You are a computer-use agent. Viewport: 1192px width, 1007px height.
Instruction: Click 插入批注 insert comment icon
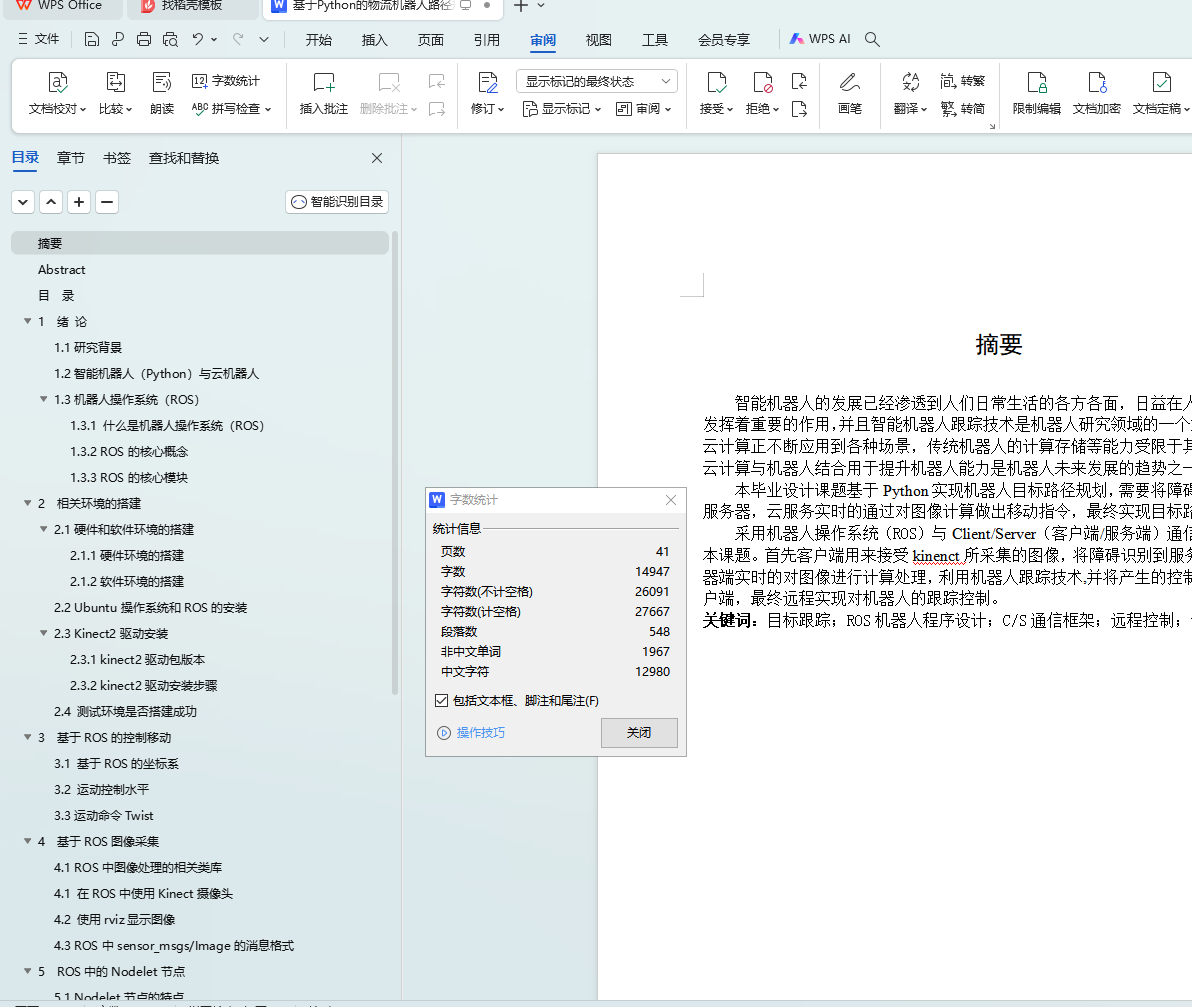tap(324, 93)
